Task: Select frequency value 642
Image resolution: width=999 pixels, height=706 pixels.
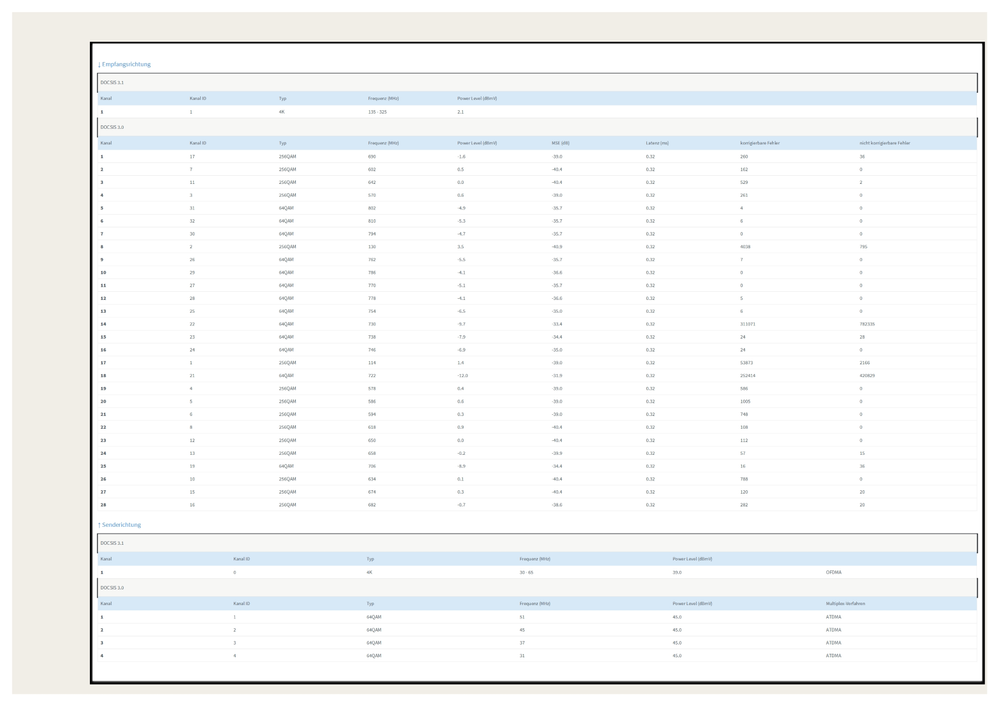Action: click(x=371, y=182)
